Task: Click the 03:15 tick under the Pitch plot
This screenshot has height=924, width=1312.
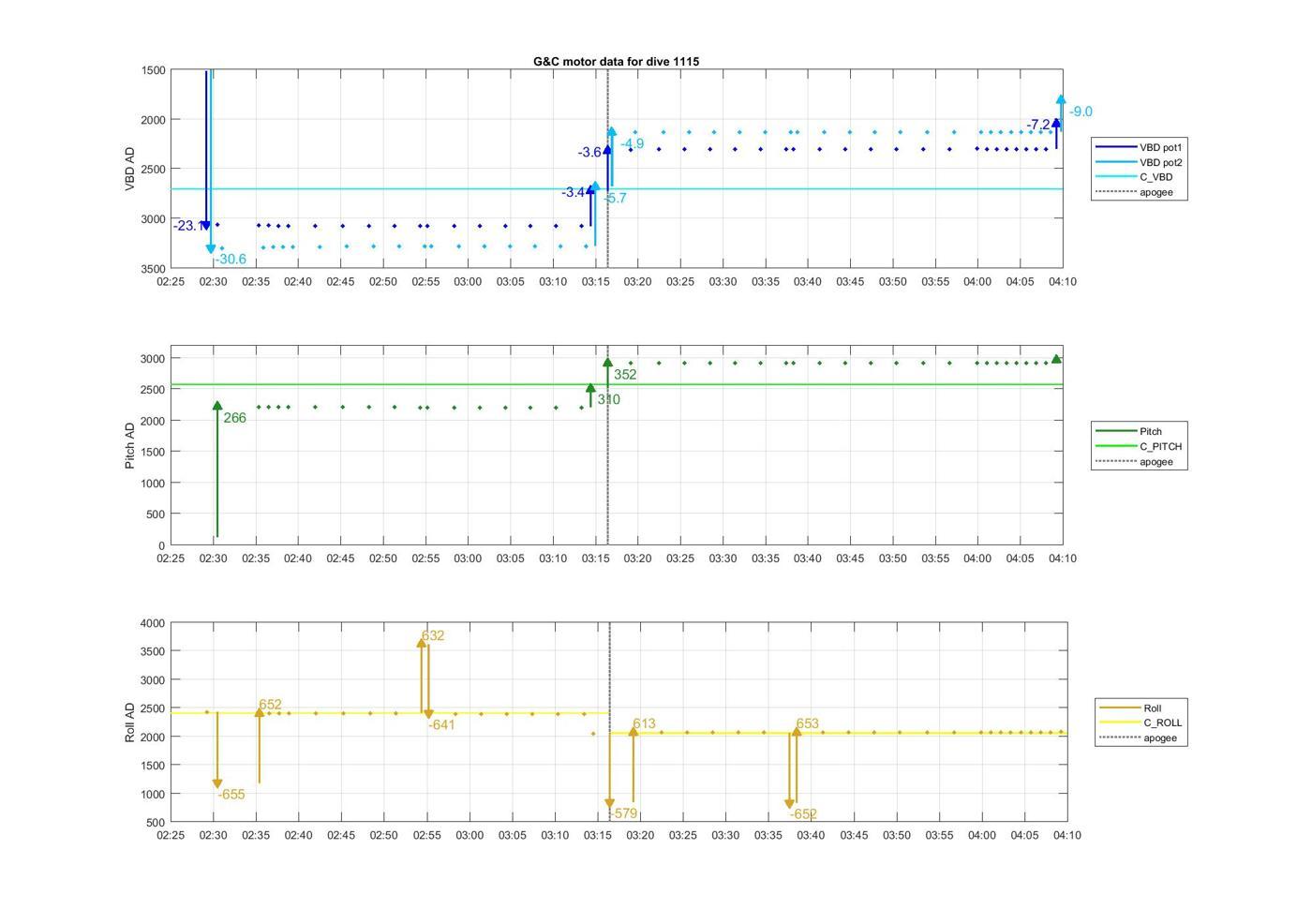Action: point(595,558)
